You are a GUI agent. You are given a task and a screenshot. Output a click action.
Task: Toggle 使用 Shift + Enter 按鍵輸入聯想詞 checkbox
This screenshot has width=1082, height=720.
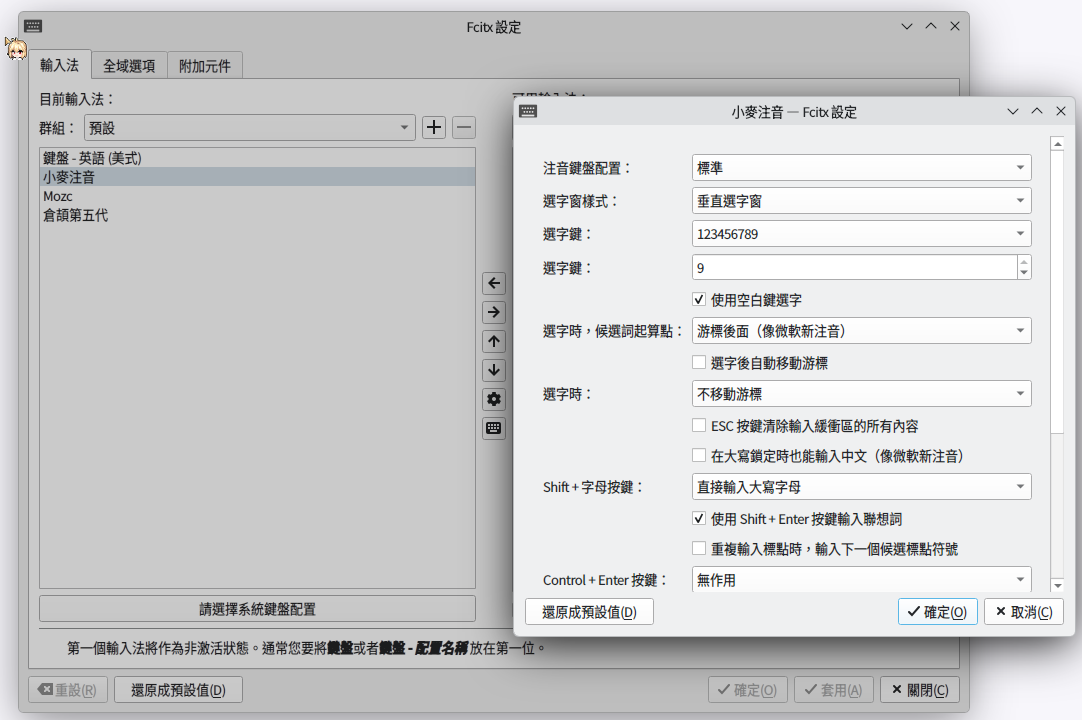point(699,518)
